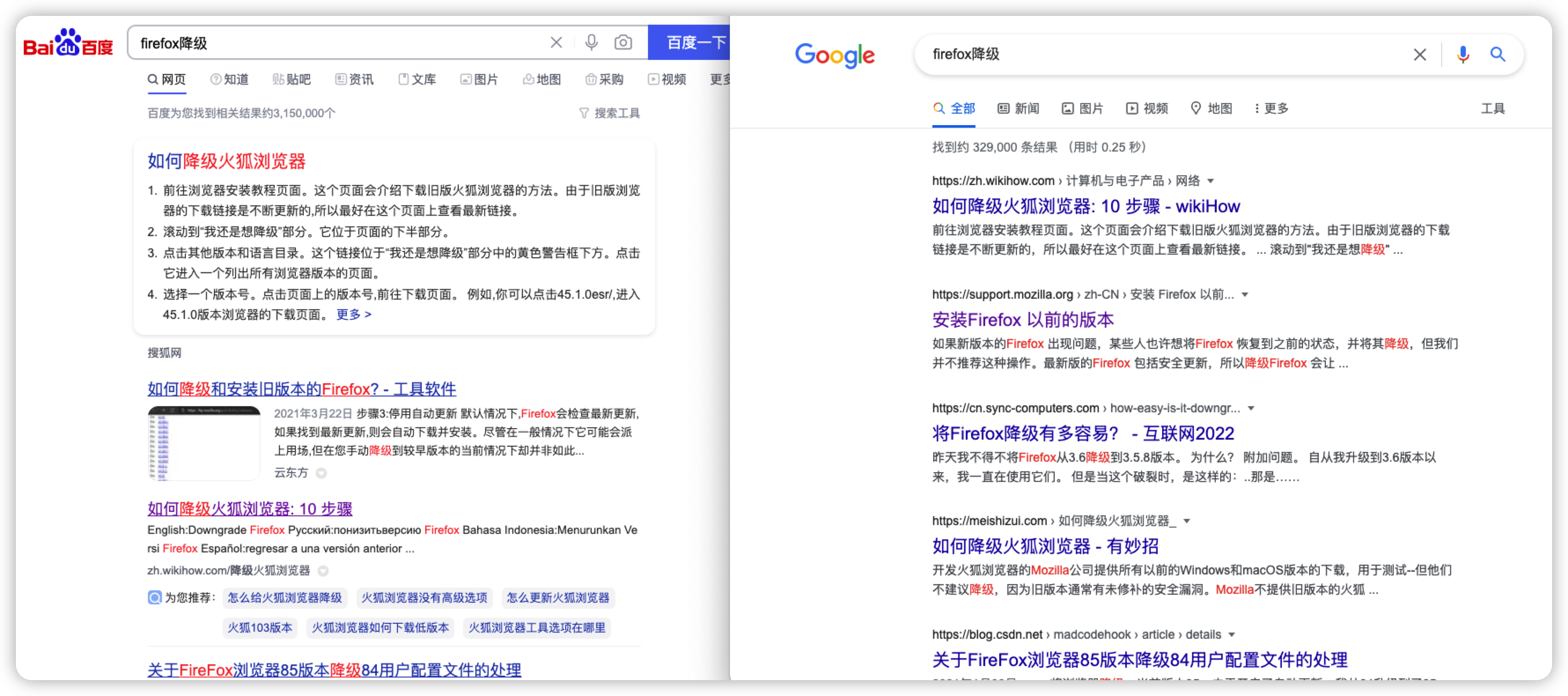The image size is (1568, 696).
Task: Expand dropdown arrow beside support.mozilla.org URL
Action: (1245, 295)
